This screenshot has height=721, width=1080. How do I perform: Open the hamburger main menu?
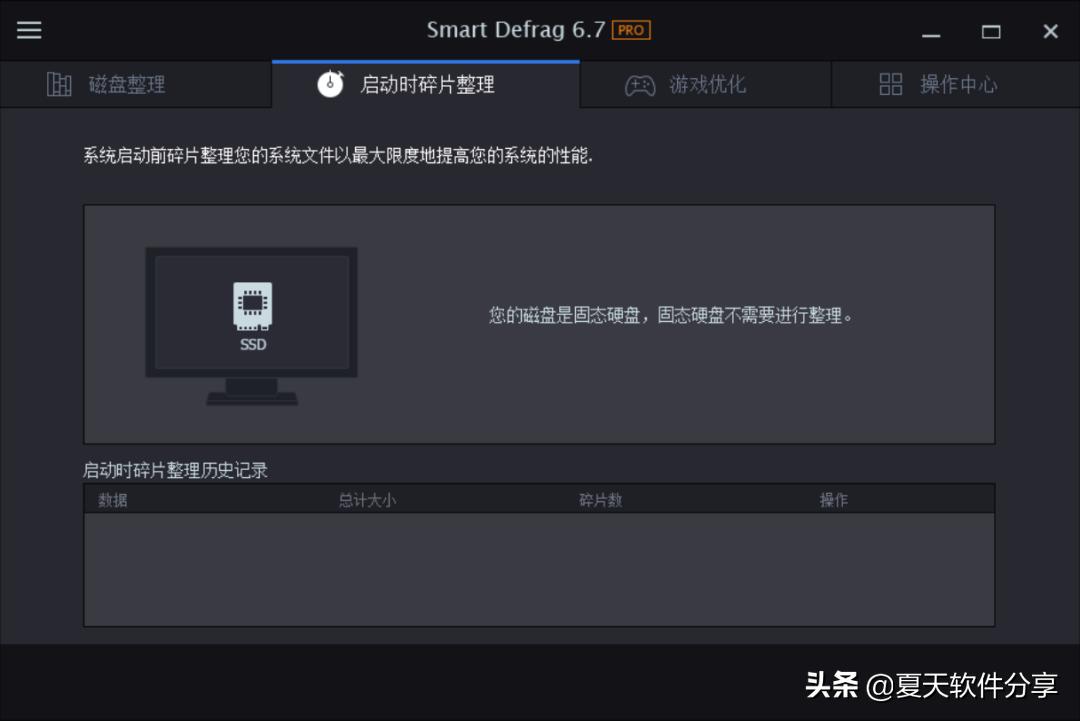tap(28, 29)
